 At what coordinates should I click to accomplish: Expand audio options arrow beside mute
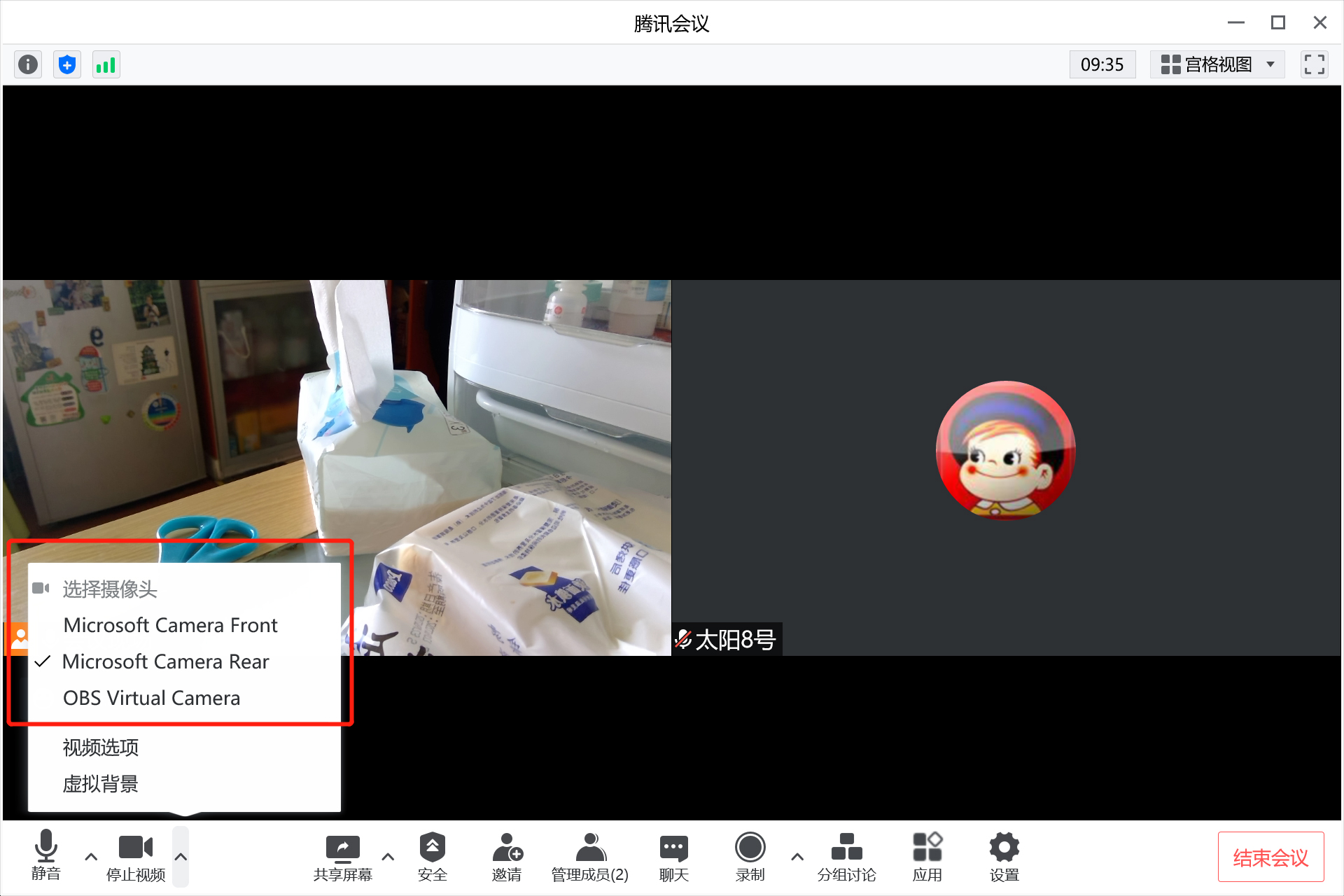pos(91,857)
